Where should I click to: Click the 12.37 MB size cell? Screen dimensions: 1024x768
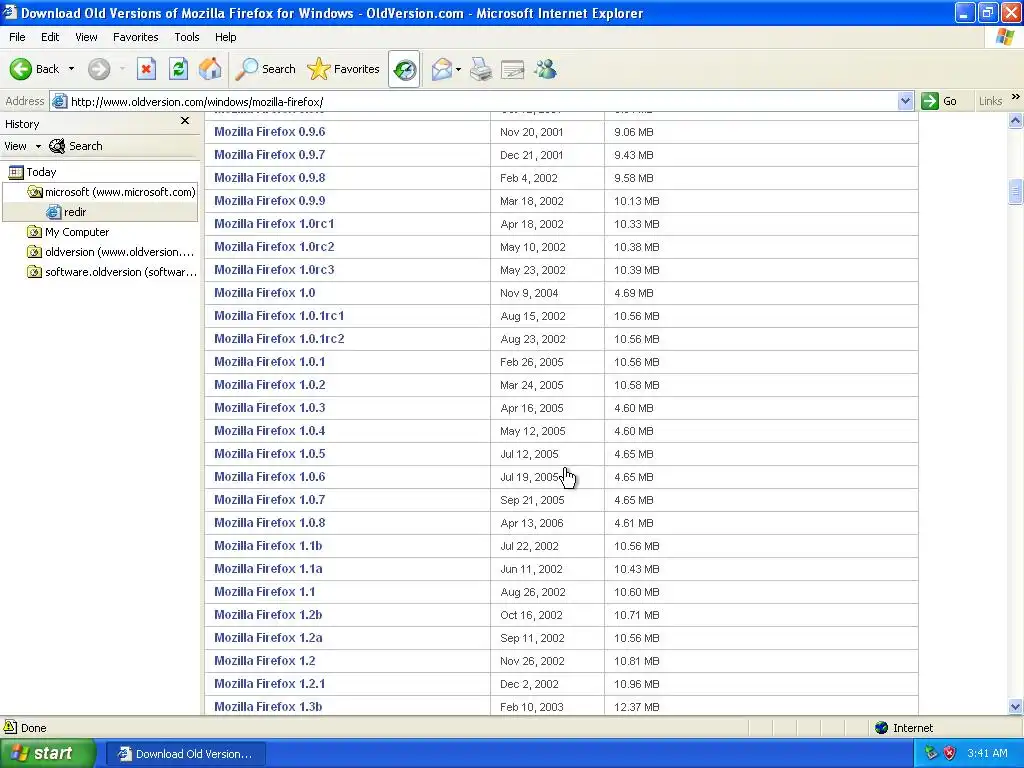(x=637, y=707)
